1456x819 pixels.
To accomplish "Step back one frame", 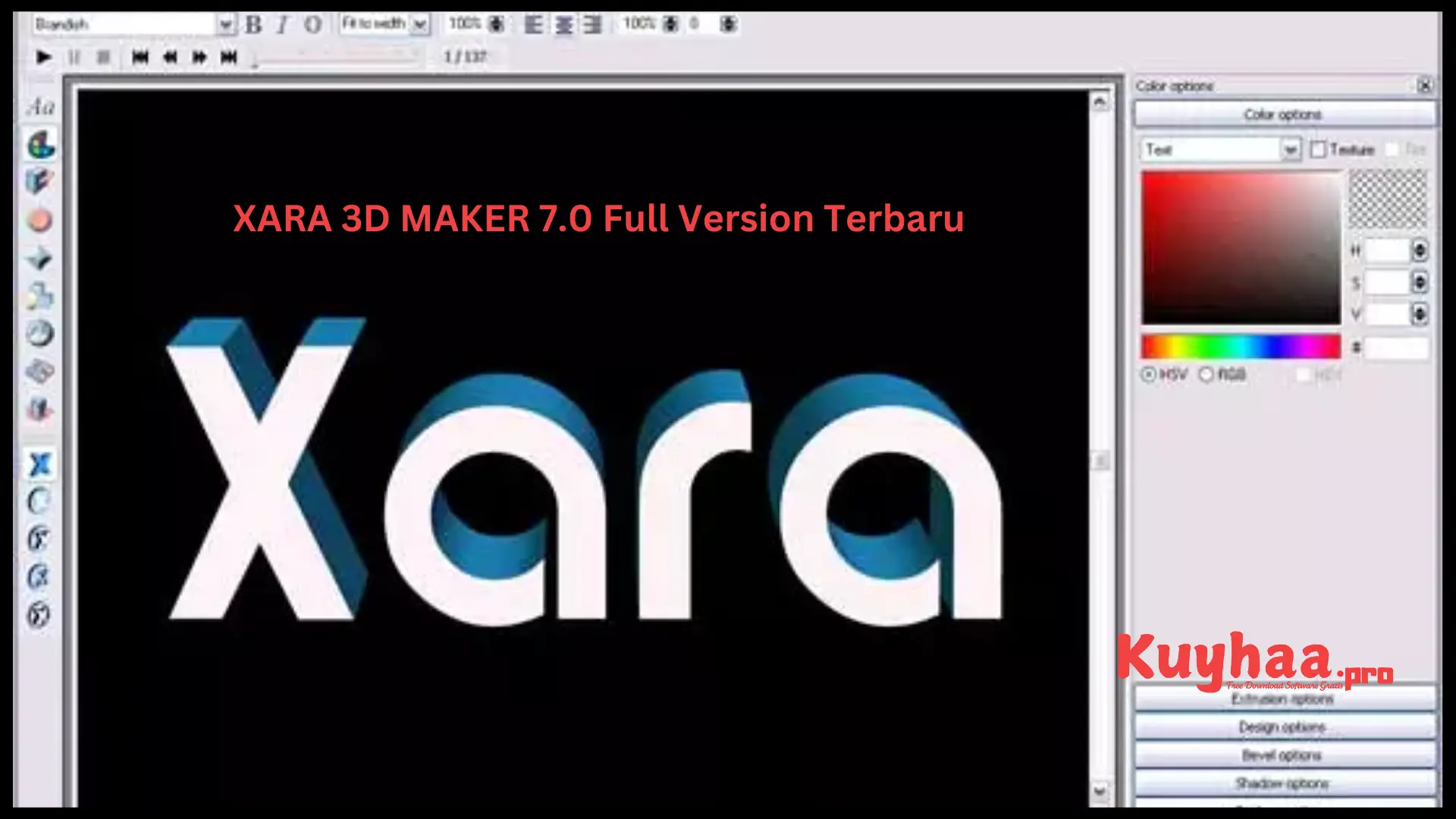I will click(x=170, y=57).
